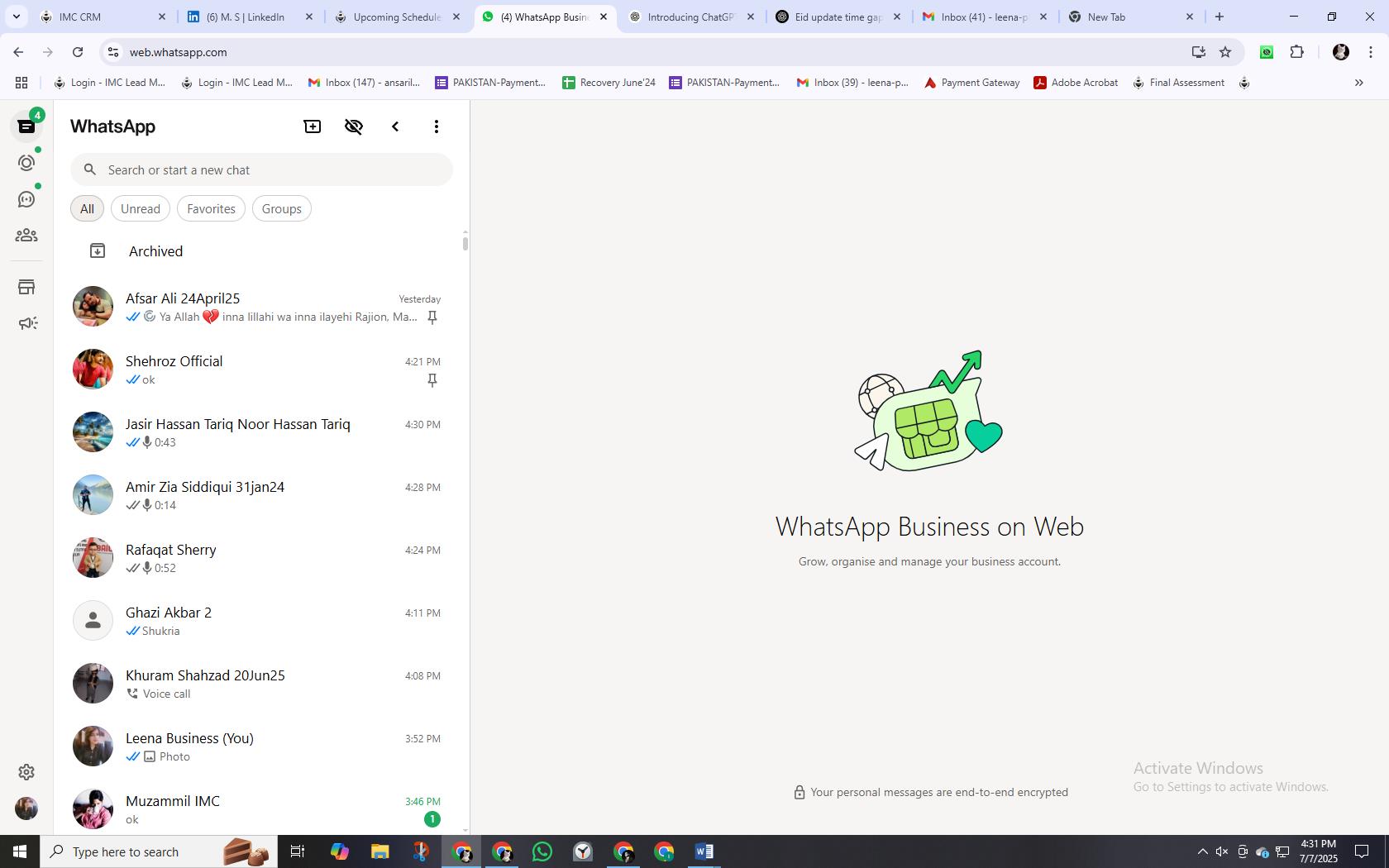Click pin icon on Shehroz Official chat
Screen dimensions: 1389x868
point(432,380)
